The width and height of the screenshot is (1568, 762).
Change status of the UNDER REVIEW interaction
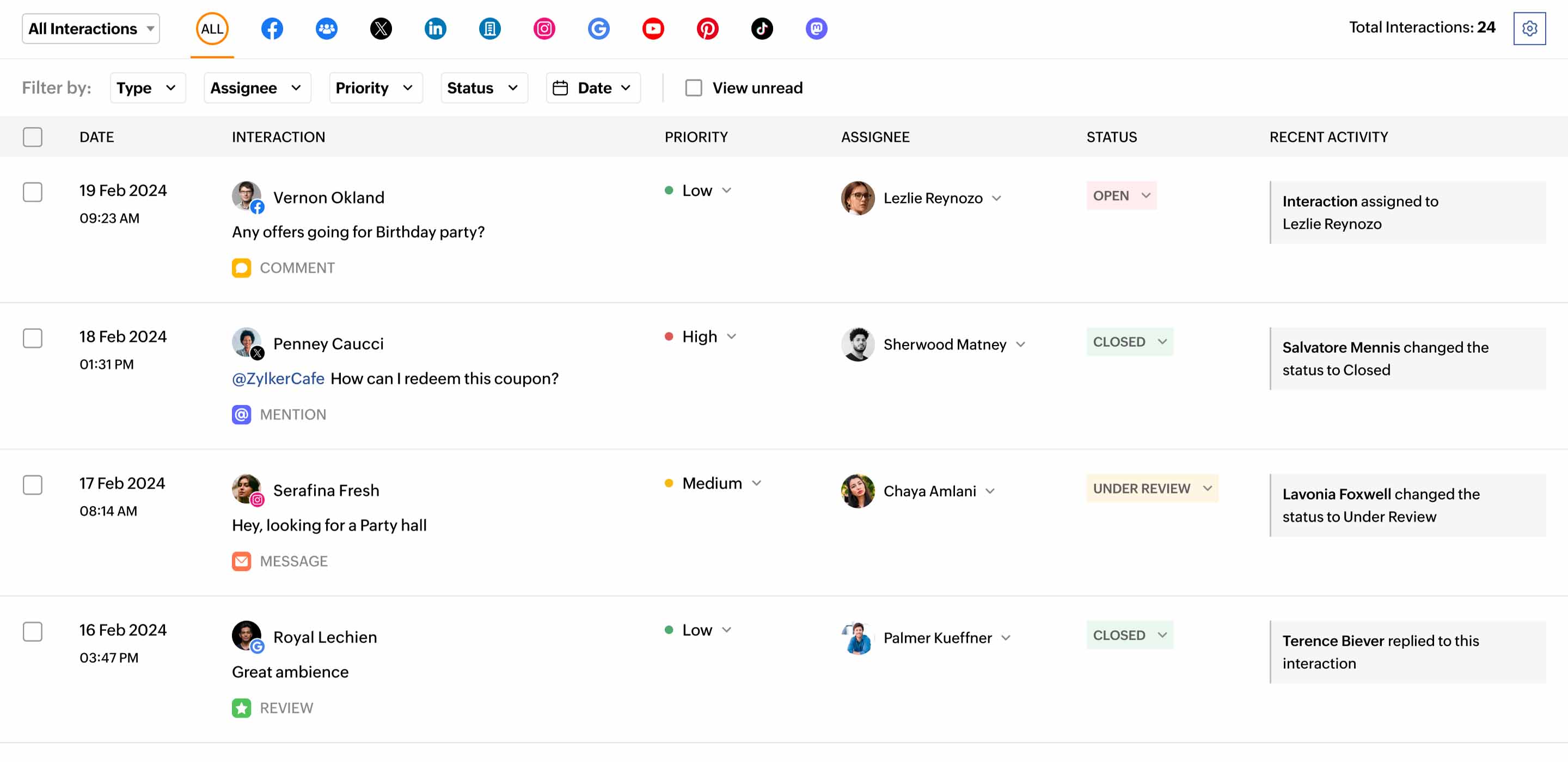pyautogui.click(x=1151, y=489)
